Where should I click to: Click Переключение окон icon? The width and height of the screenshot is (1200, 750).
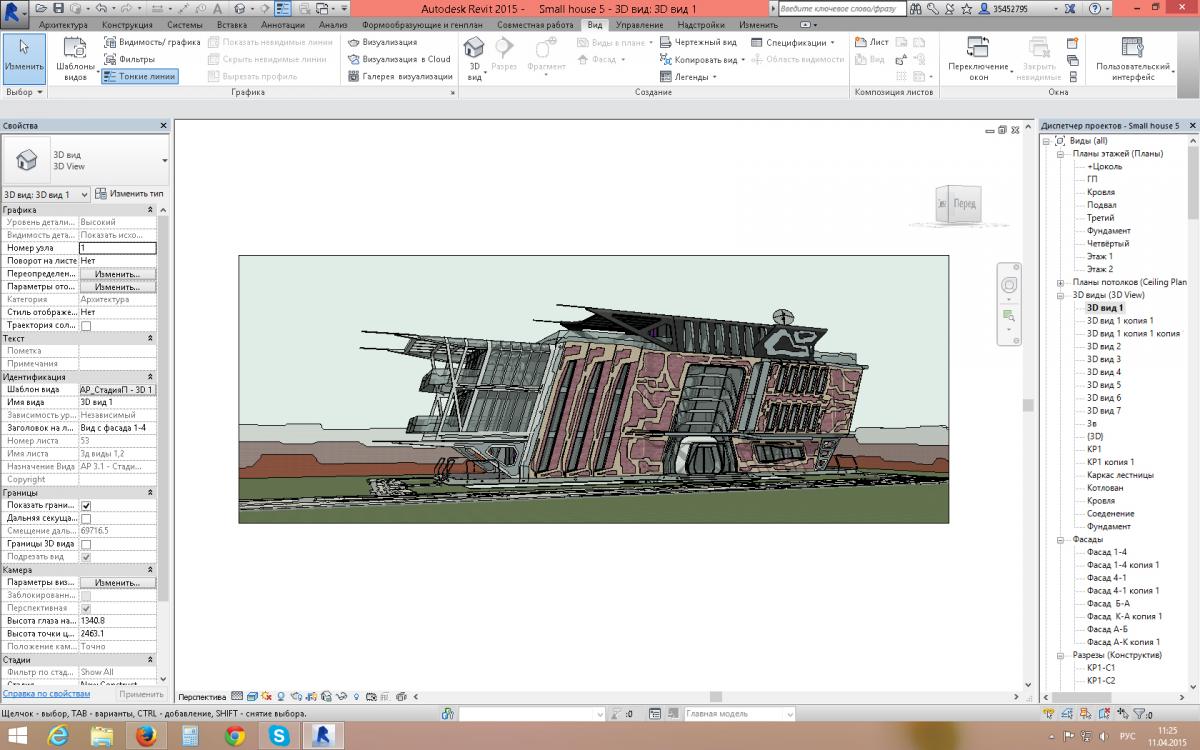[978, 49]
